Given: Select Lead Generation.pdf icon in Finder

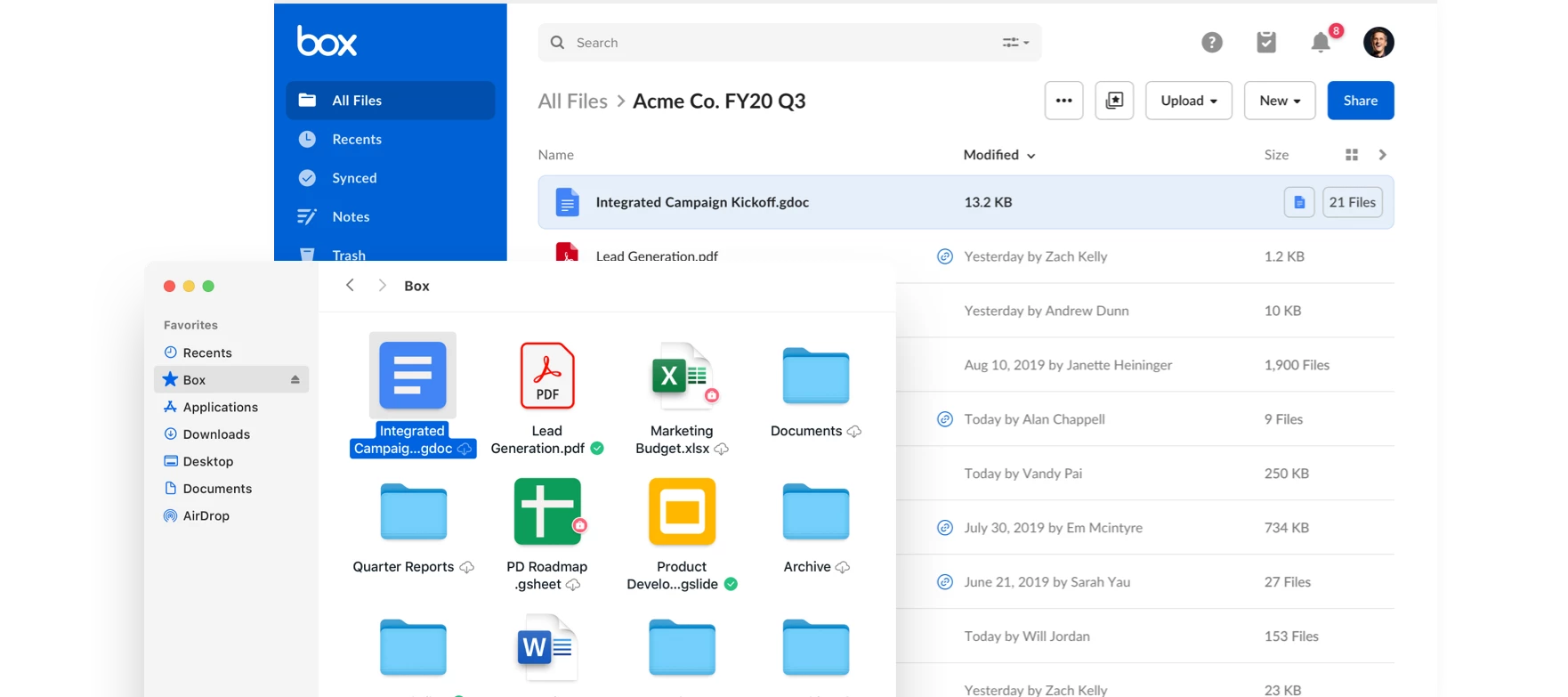Looking at the screenshot, I should [x=547, y=376].
